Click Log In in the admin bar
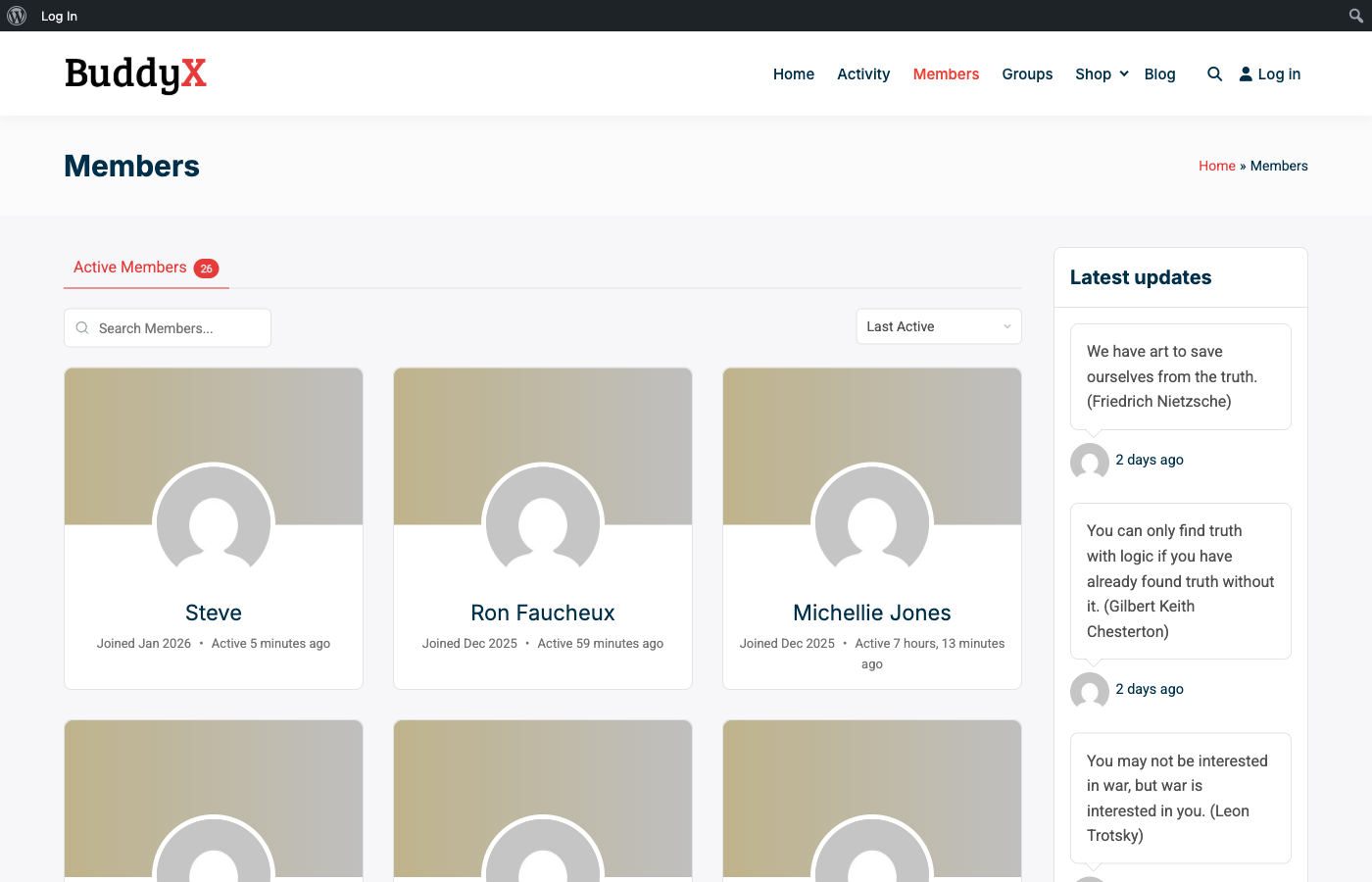The height and width of the screenshot is (882, 1372). [59, 16]
